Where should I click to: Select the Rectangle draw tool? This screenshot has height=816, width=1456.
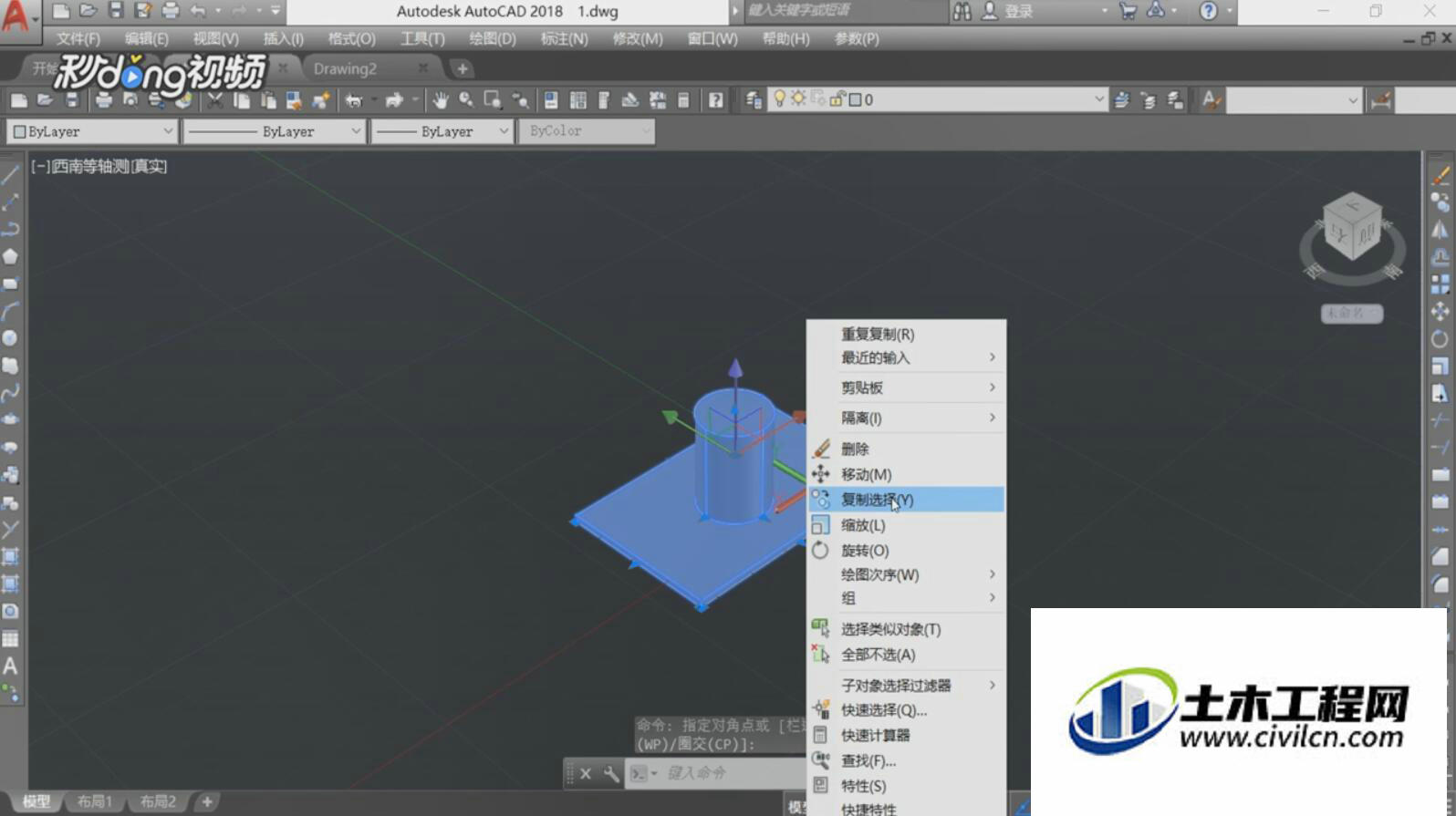coord(10,284)
